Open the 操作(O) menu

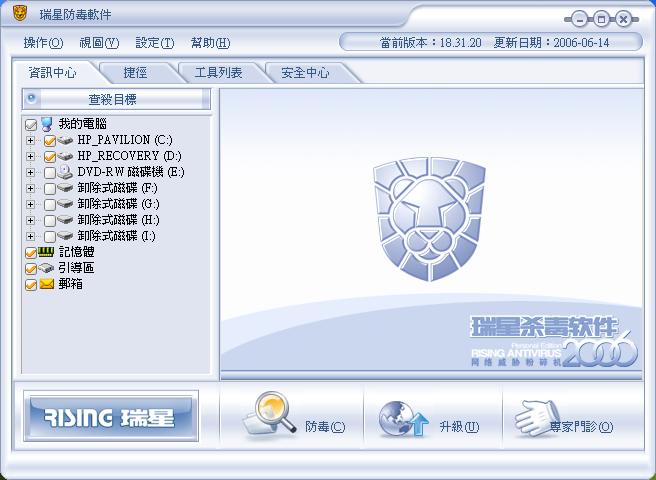43,43
